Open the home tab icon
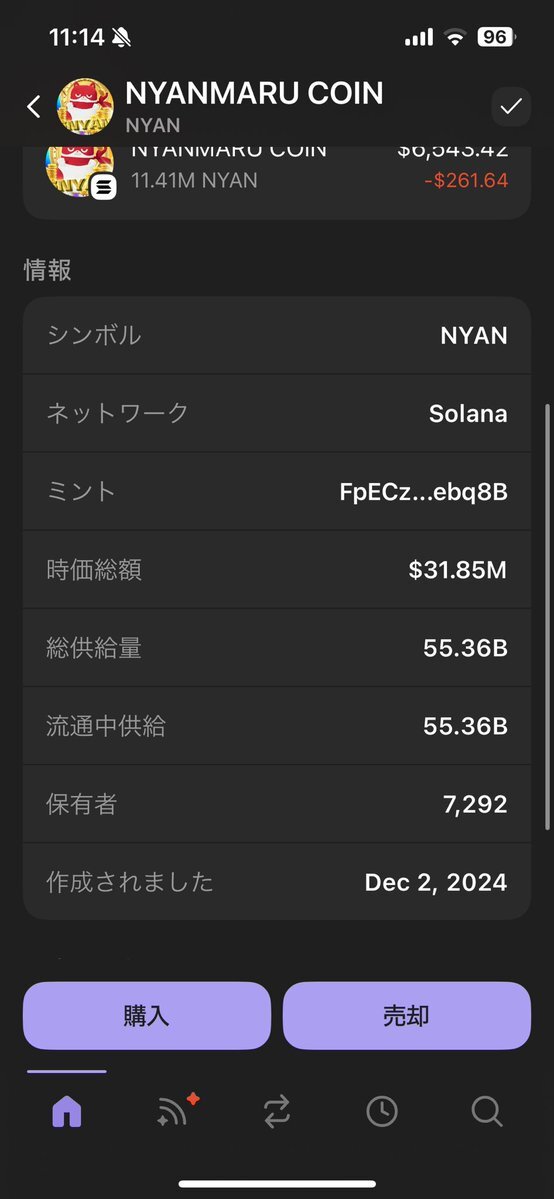The width and height of the screenshot is (554, 1199). tap(67, 1111)
